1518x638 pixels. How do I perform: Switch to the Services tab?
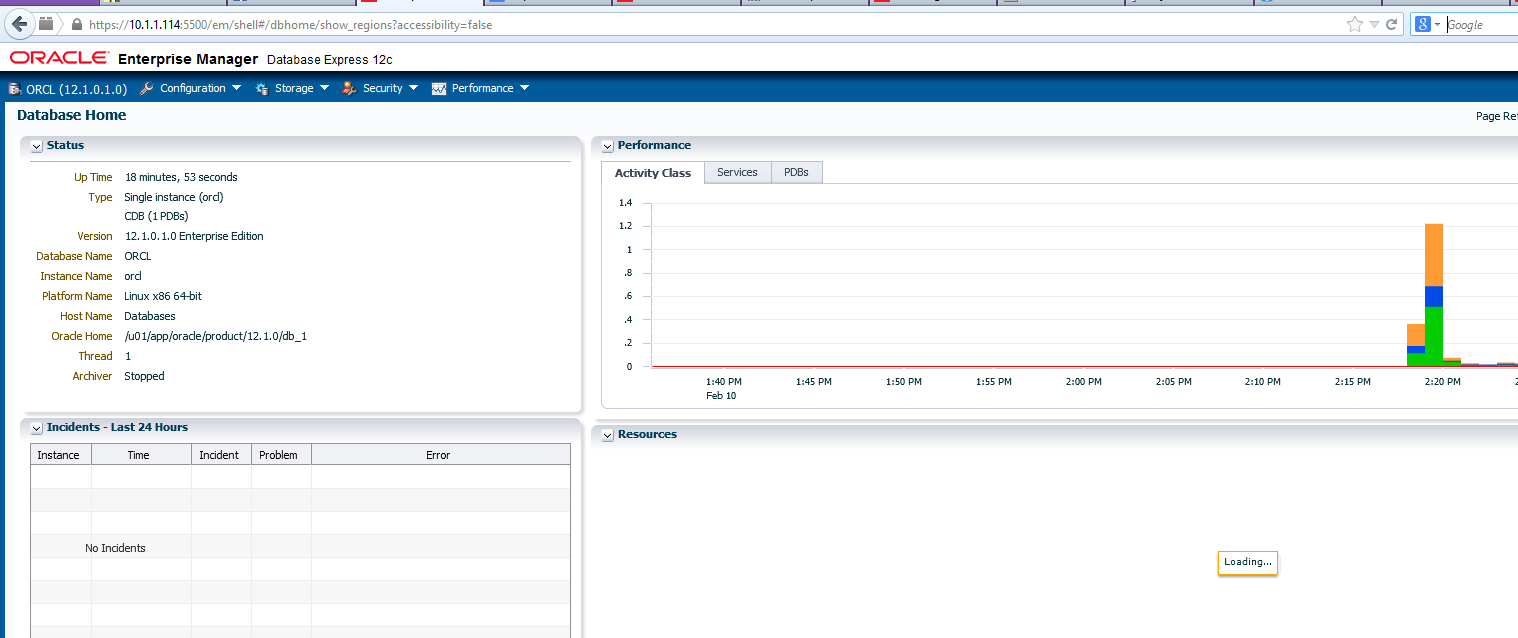[737, 172]
